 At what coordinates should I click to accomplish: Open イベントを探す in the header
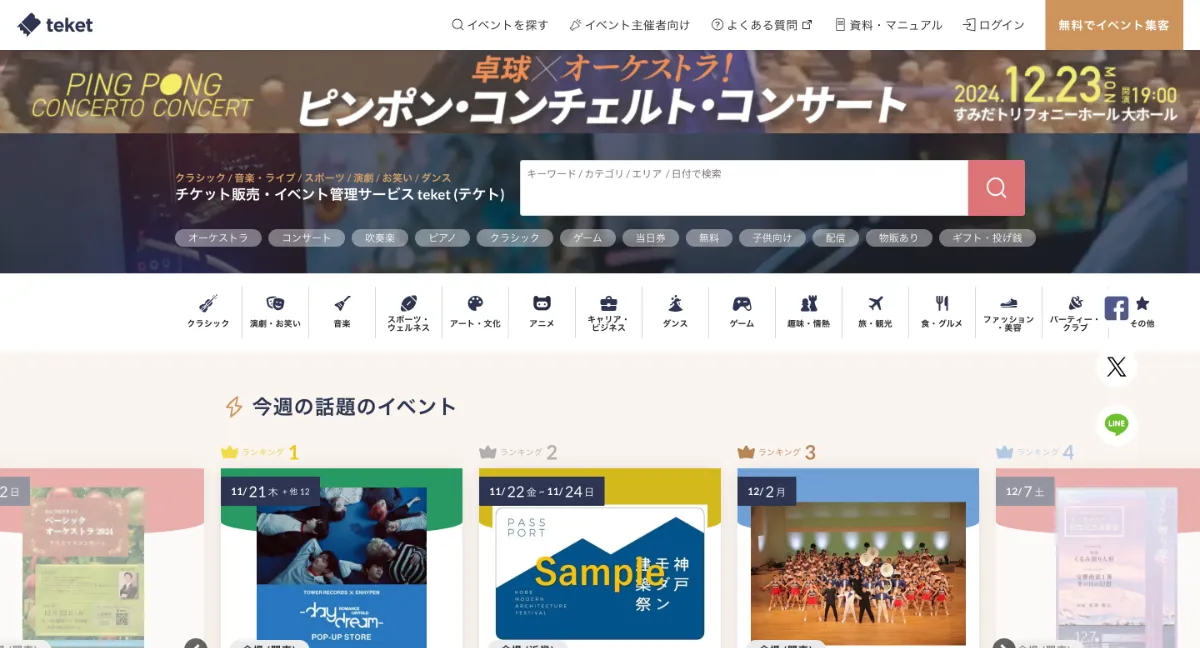point(500,25)
